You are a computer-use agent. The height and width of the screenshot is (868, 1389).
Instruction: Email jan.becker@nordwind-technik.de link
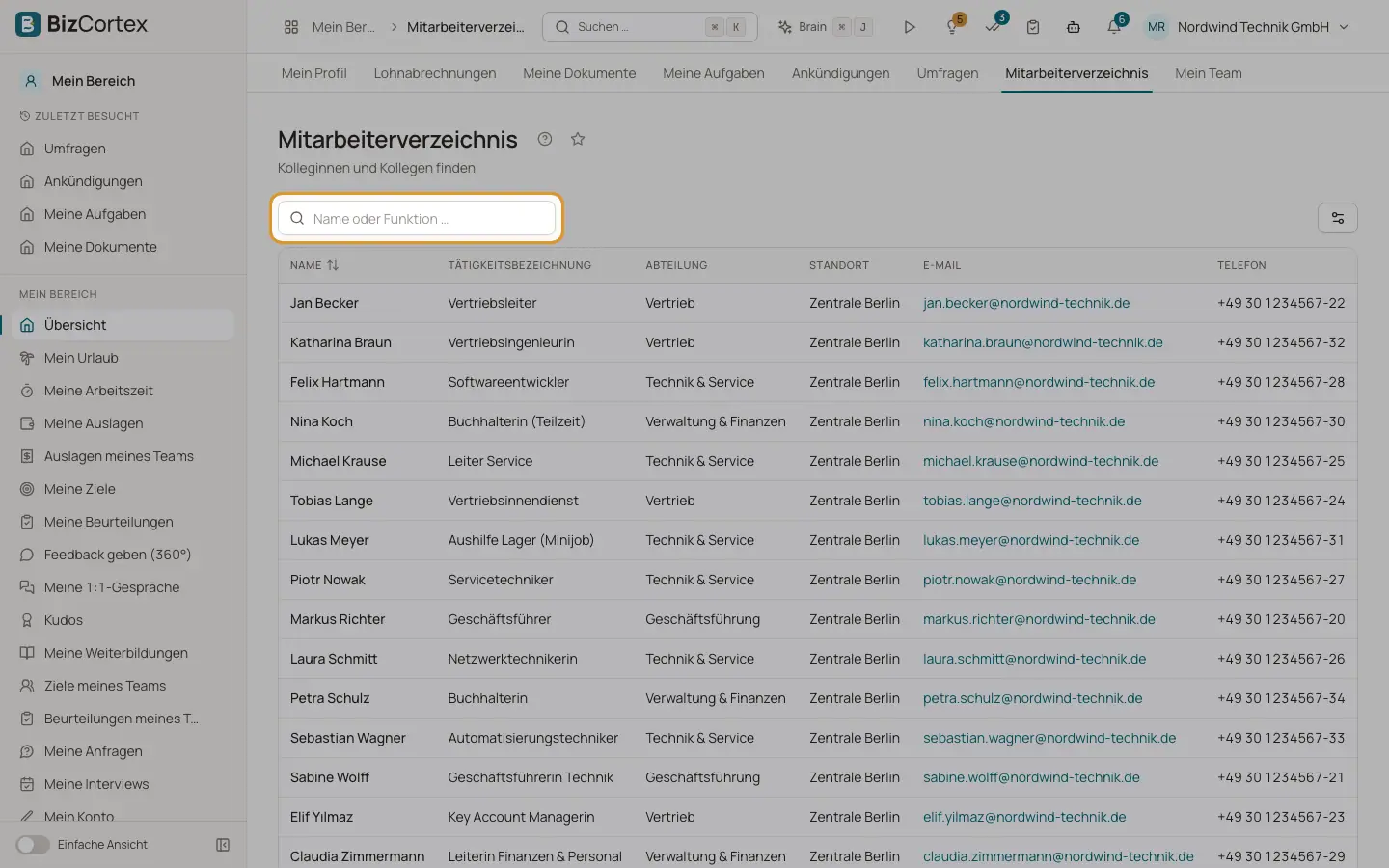click(1026, 303)
